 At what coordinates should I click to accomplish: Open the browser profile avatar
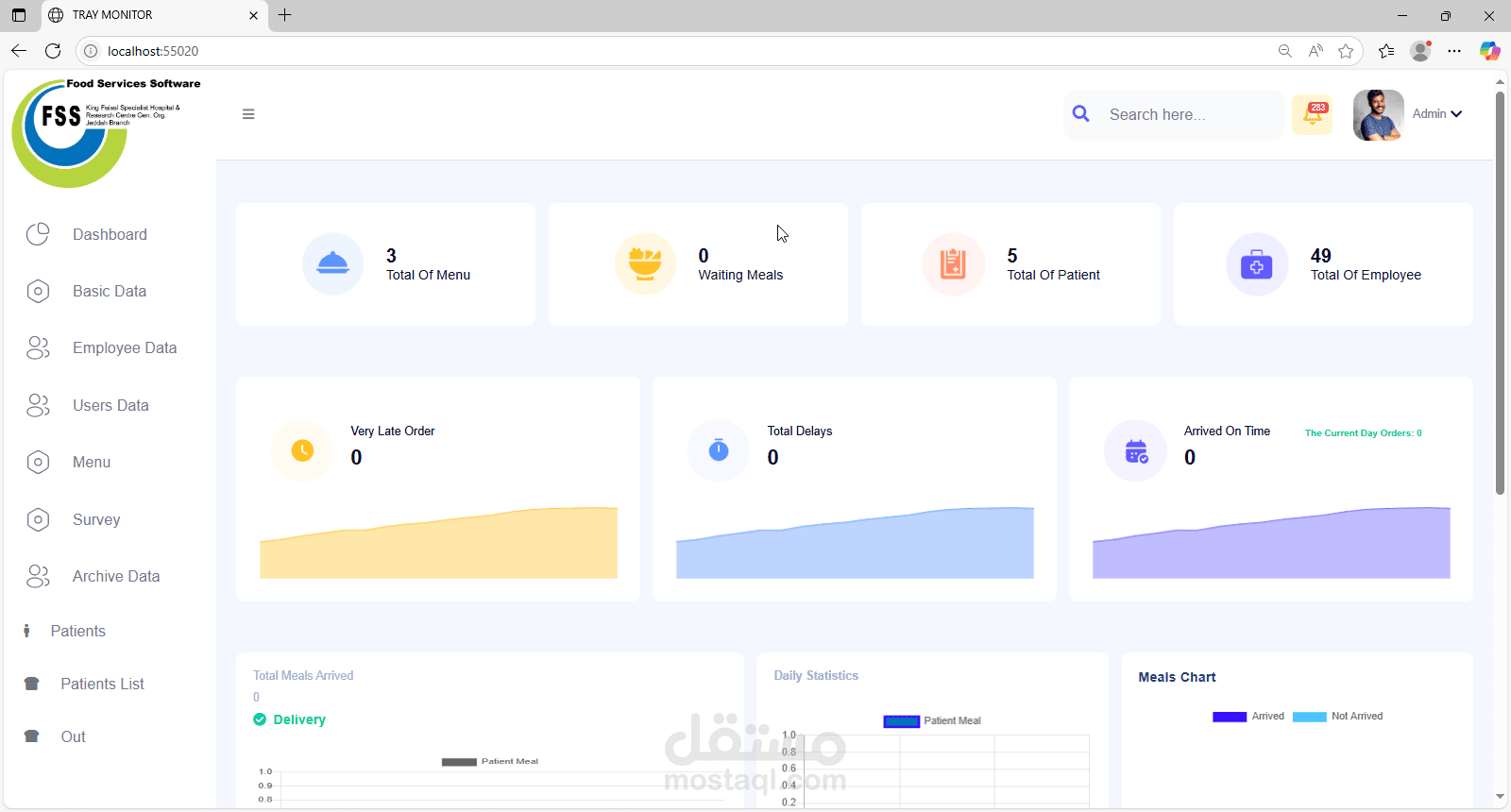(1420, 51)
